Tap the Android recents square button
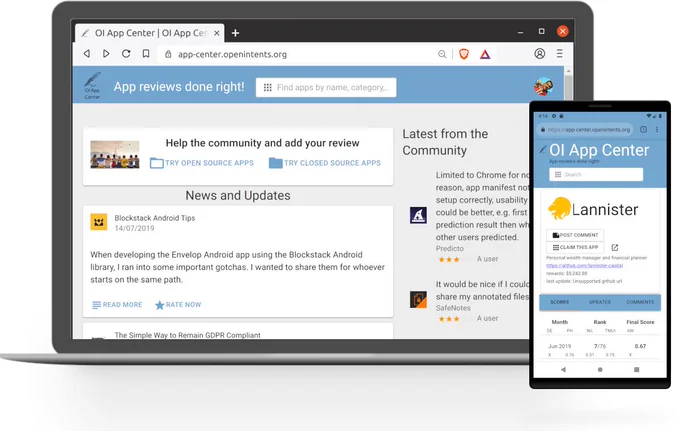 tap(636, 369)
